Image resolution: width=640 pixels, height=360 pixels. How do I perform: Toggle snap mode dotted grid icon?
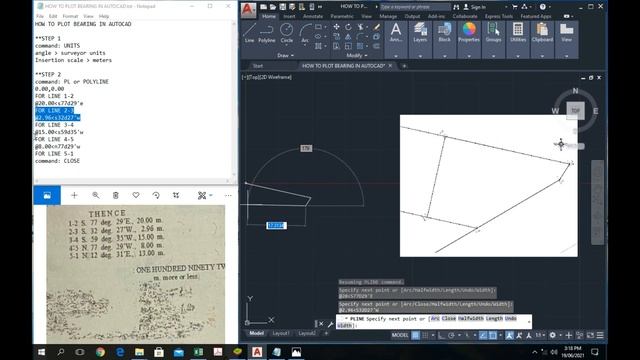425,335
